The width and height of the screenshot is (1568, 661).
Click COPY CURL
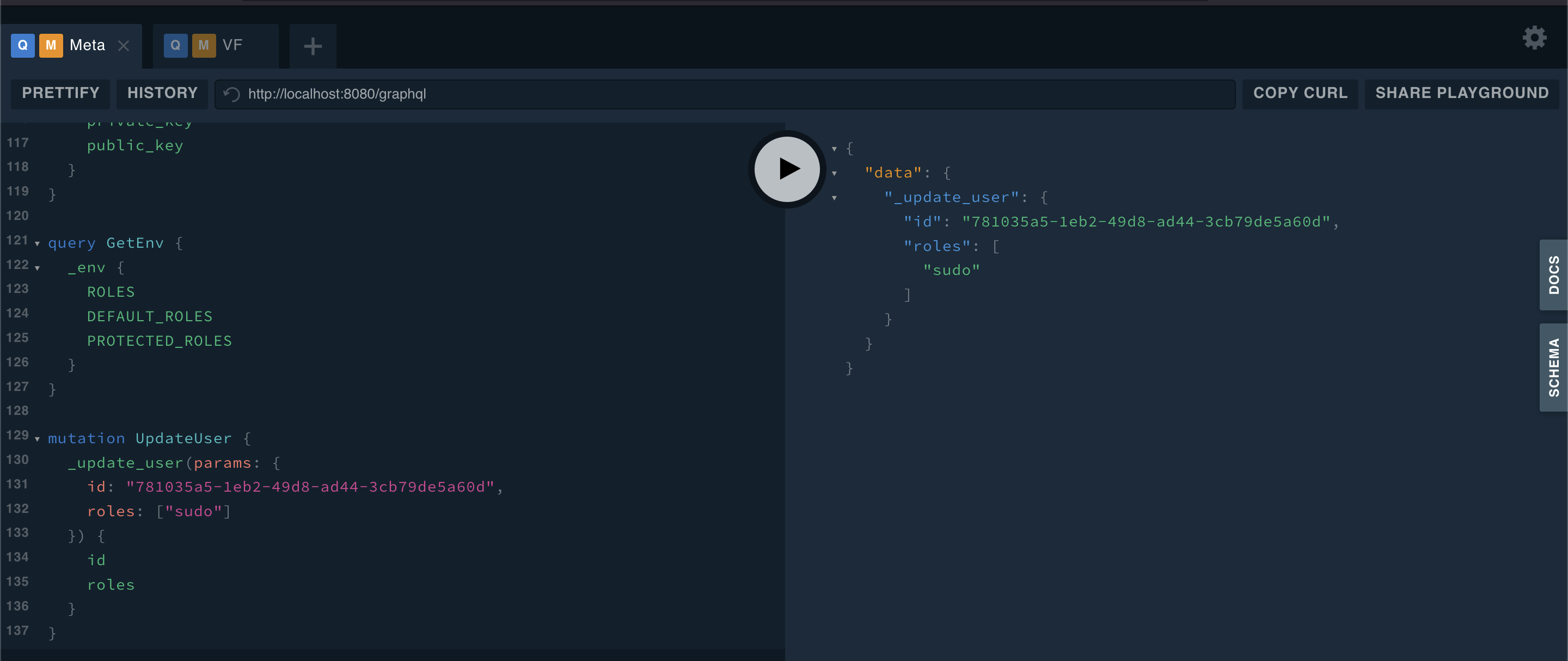point(1300,93)
